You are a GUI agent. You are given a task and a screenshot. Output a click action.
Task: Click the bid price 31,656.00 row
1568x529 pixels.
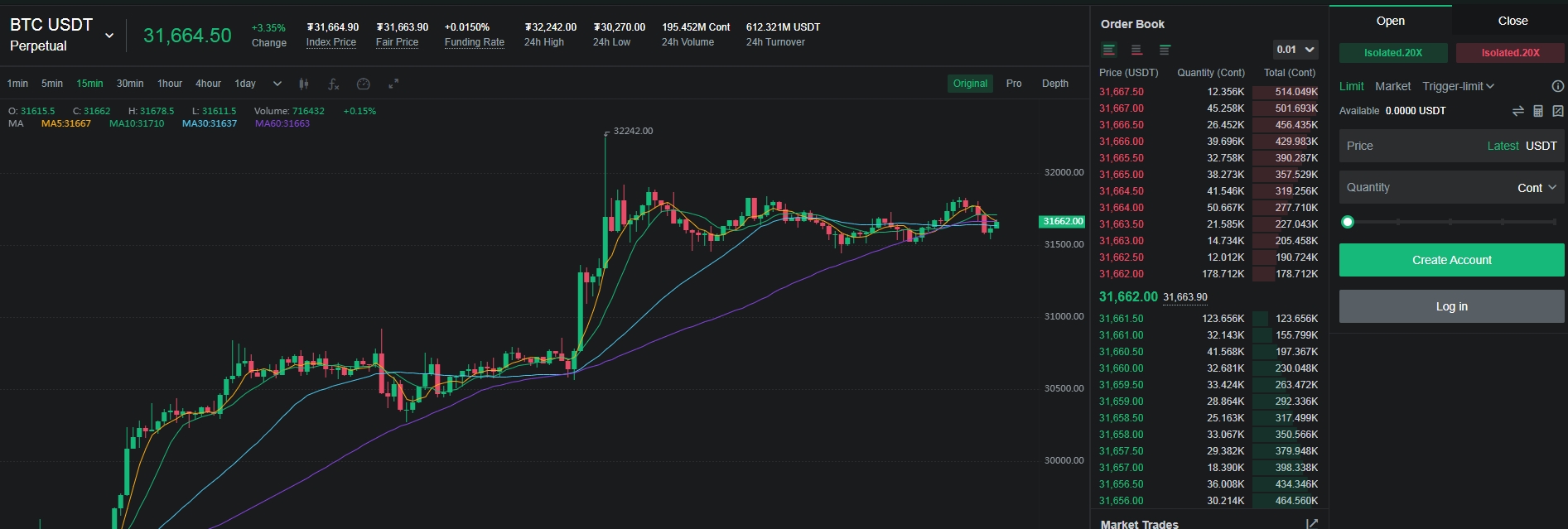tap(1208, 501)
